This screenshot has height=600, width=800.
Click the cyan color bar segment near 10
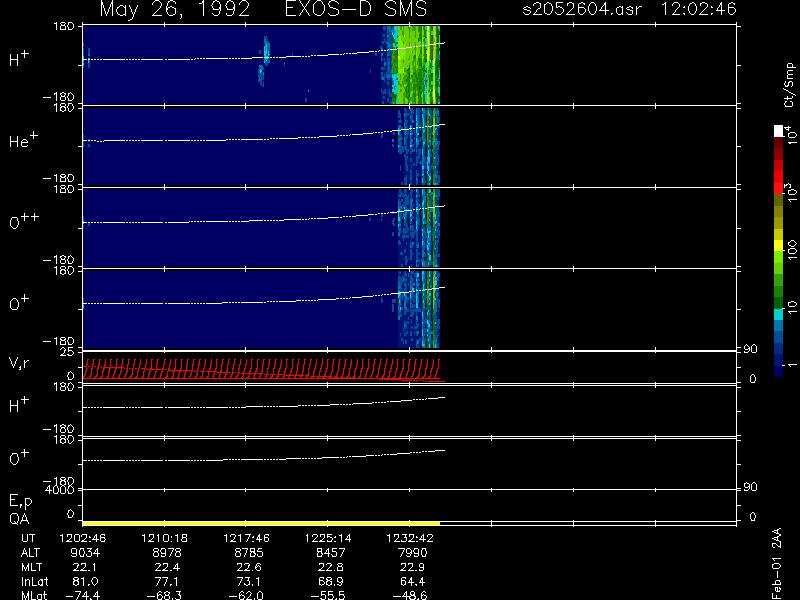click(779, 314)
